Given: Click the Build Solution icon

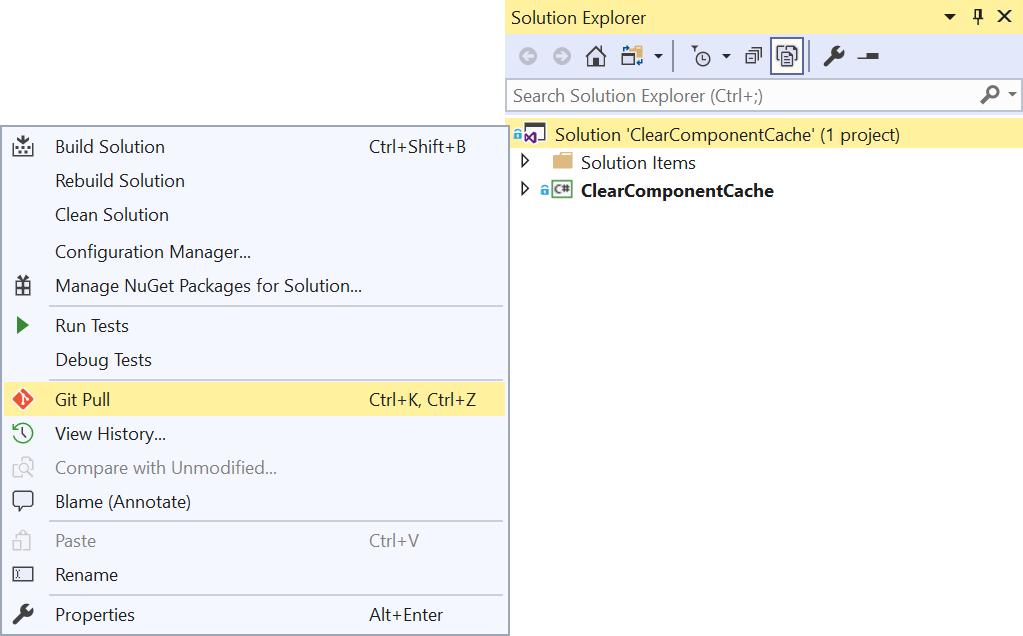Looking at the screenshot, I should click(x=23, y=146).
